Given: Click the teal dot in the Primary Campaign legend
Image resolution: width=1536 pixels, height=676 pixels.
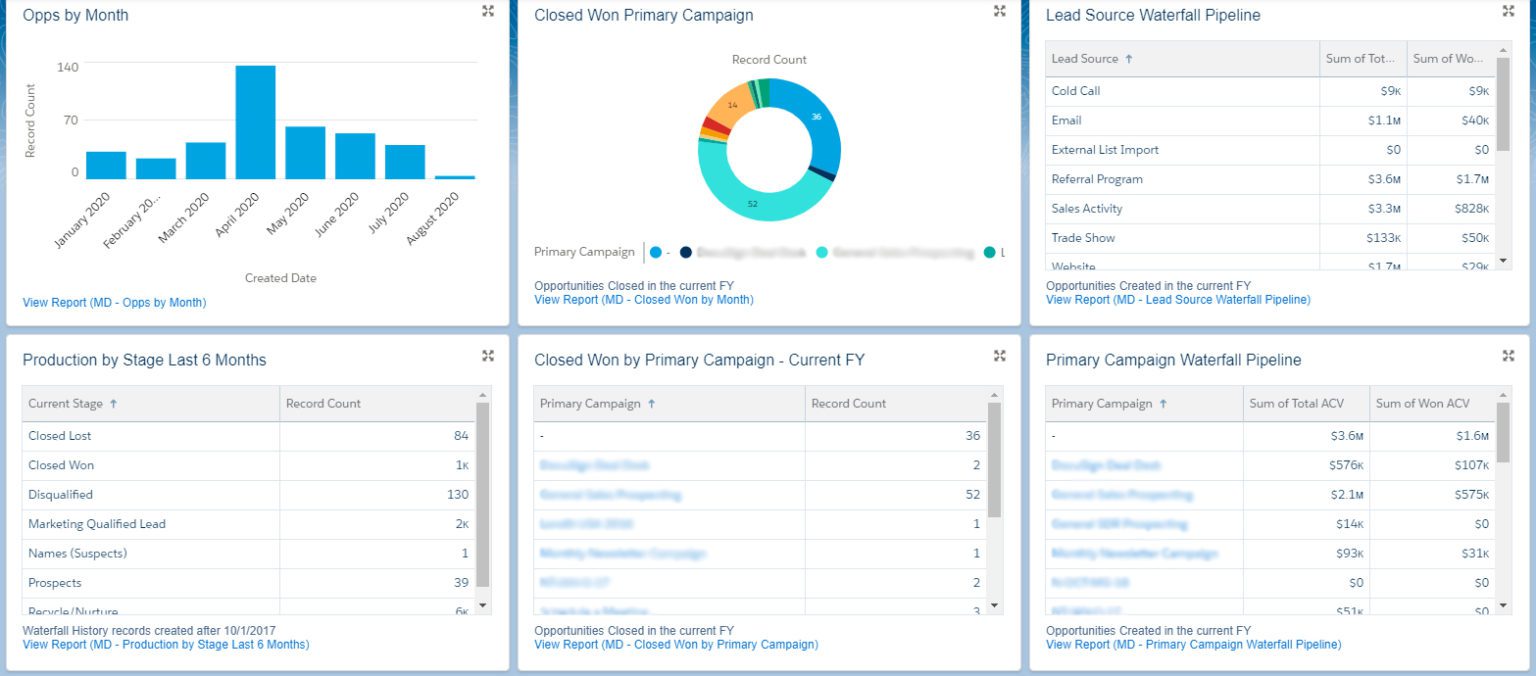Looking at the screenshot, I should pyautogui.click(x=820, y=251).
